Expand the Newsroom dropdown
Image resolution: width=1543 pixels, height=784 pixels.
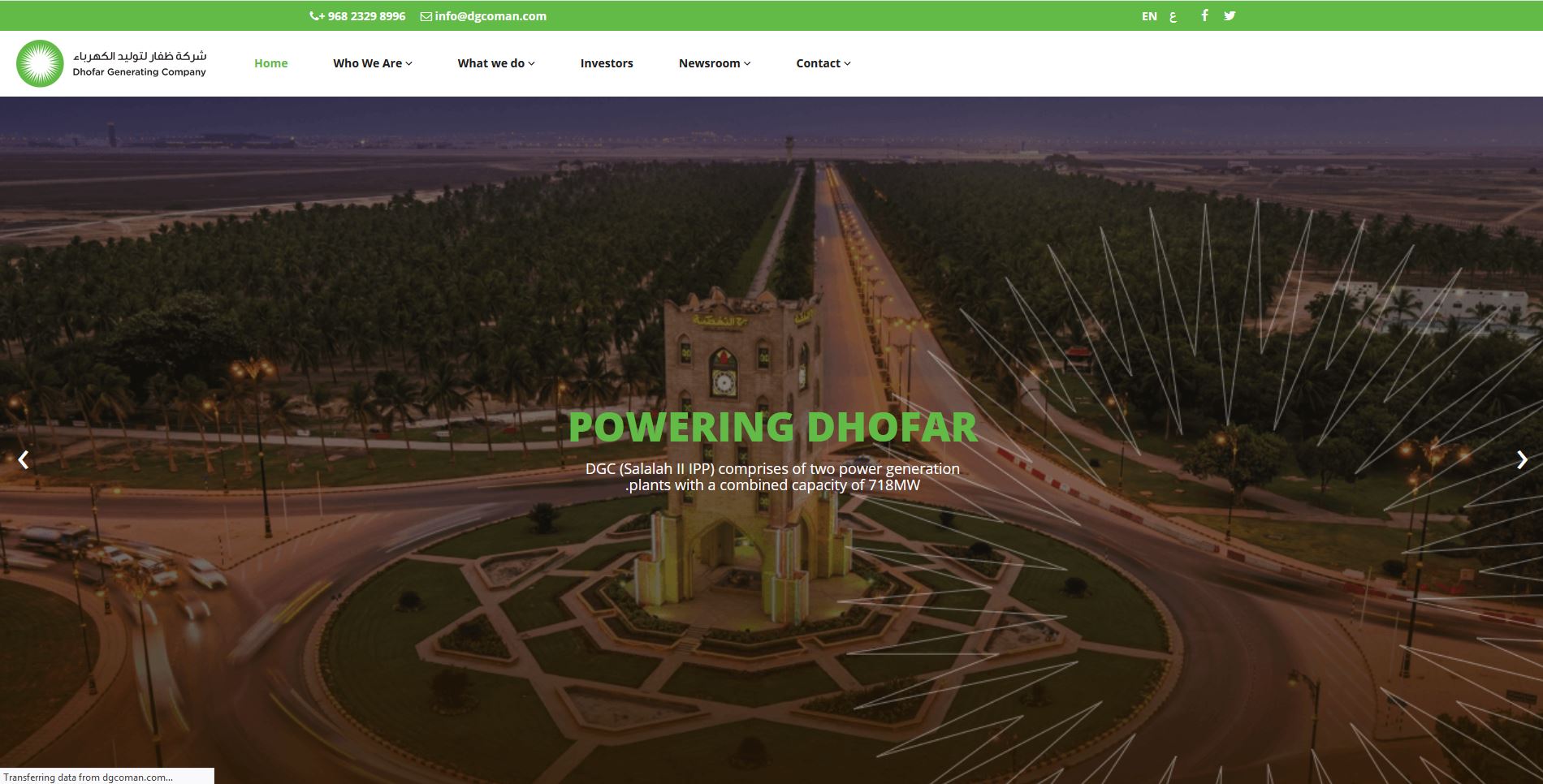click(715, 63)
